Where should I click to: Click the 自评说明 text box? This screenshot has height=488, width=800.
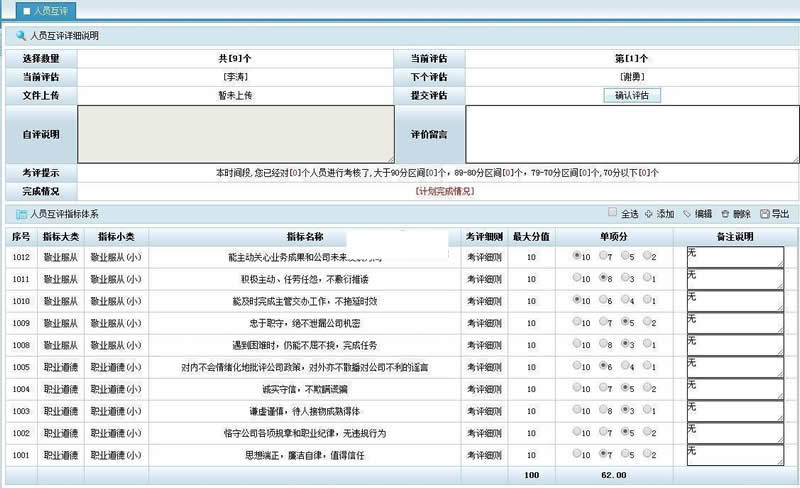pos(236,134)
